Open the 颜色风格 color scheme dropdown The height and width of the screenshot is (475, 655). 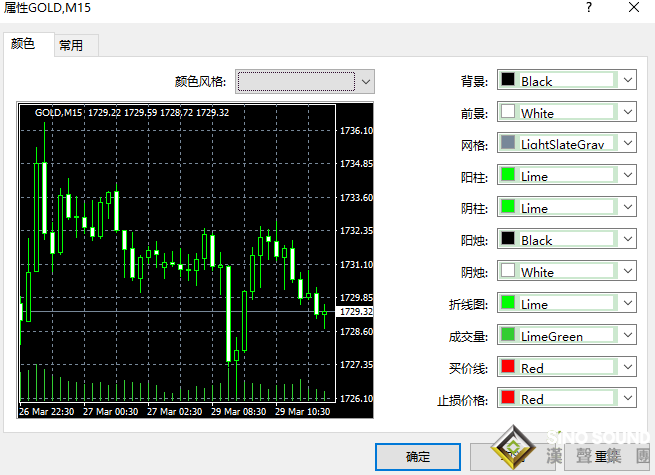(x=305, y=81)
